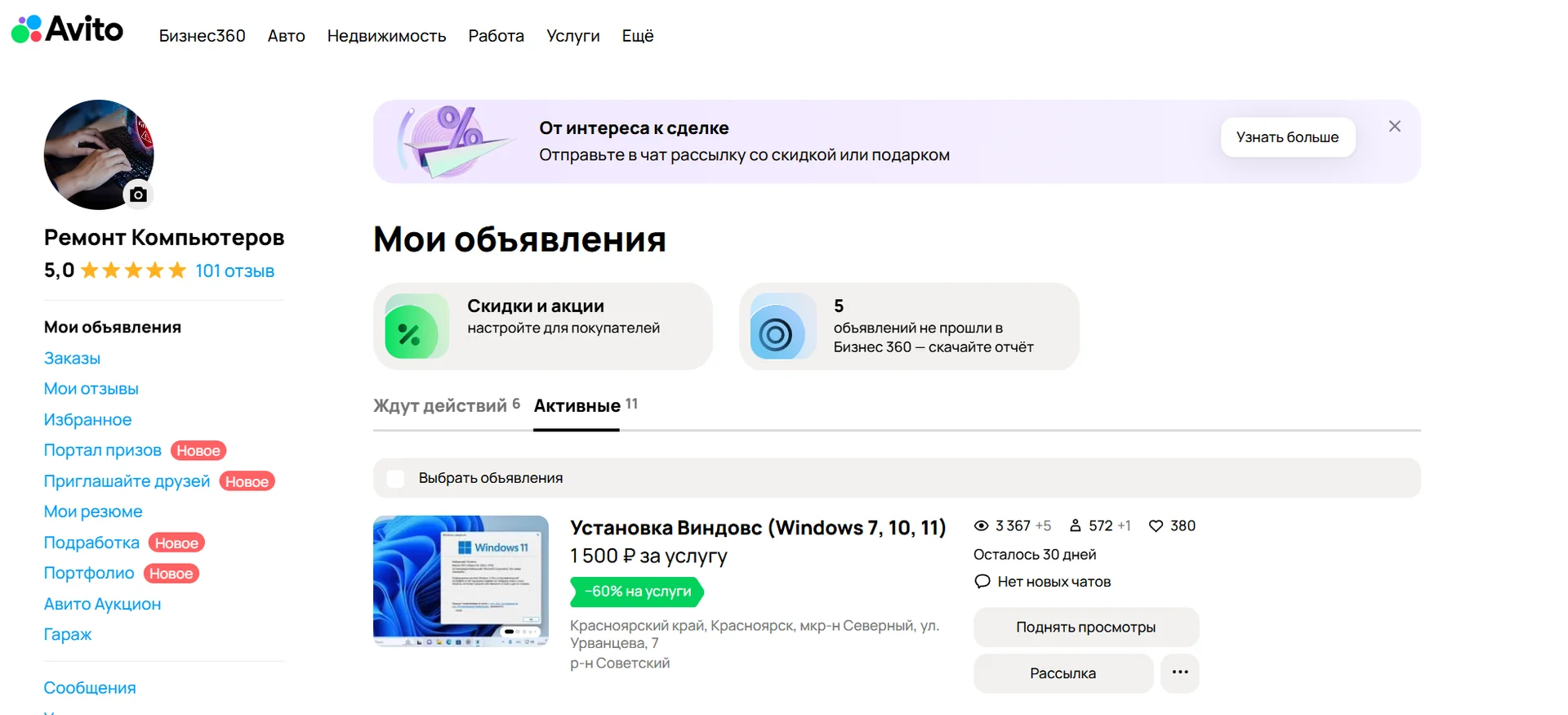Screen dimensions: 1568x715
Task: Open Недвижимость in the top menu
Action: click(386, 36)
